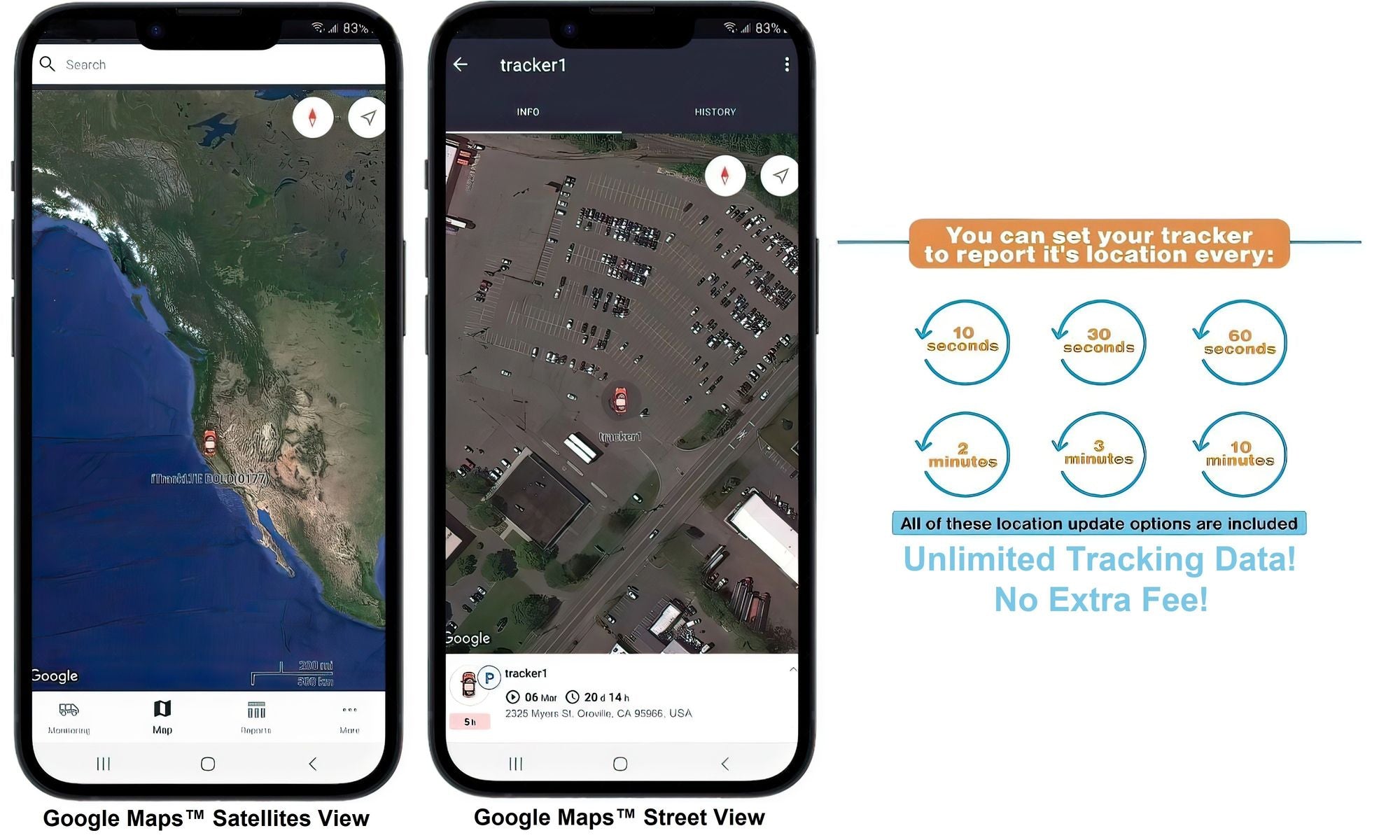Click the back arrow icon on tracker1
Screen dimensions: 1400x840
click(x=460, y=62)
